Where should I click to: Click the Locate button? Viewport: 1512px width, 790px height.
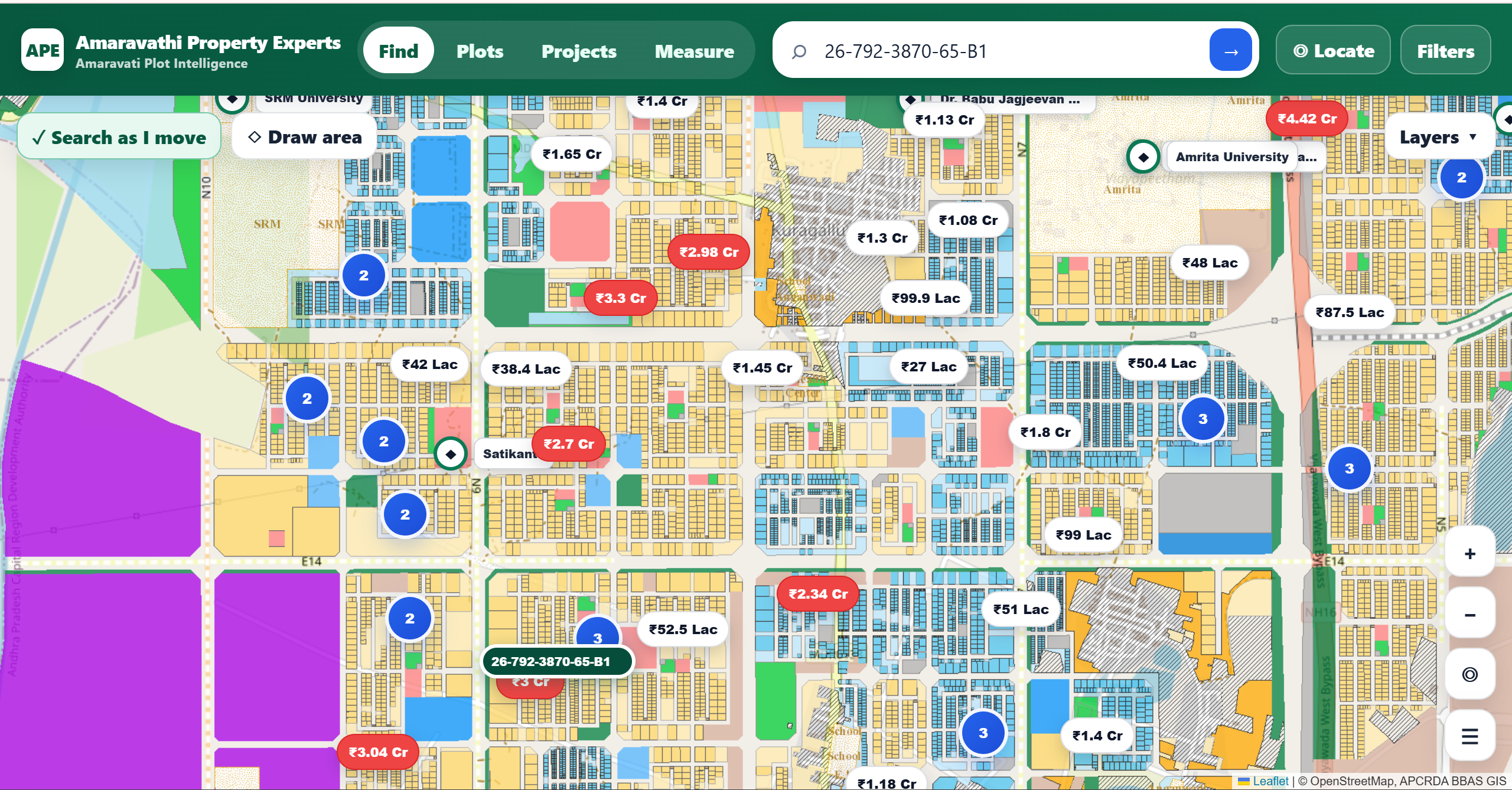tap(1333, 51)
